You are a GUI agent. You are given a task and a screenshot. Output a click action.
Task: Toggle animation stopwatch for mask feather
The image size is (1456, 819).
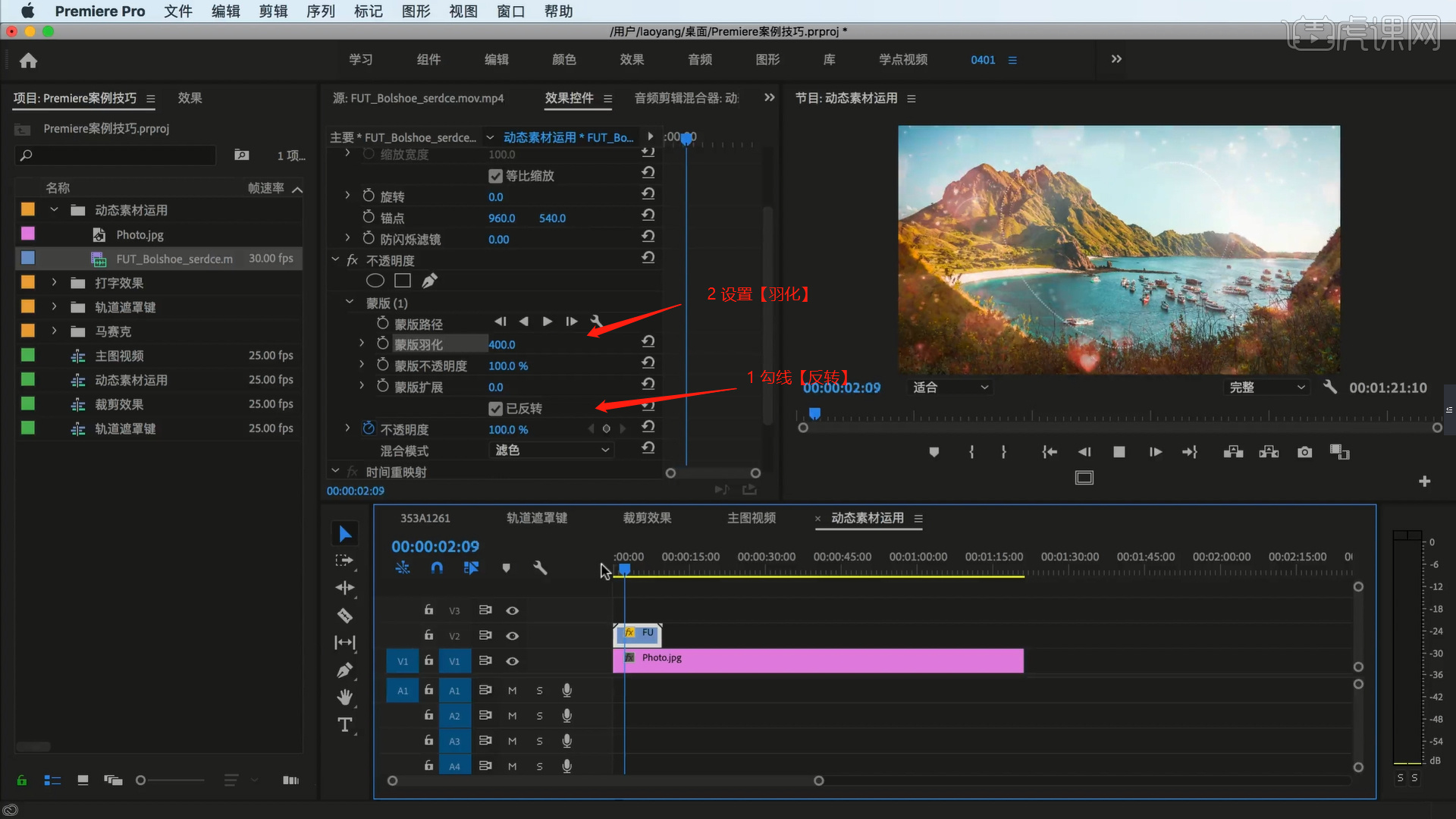pos(383,344)
